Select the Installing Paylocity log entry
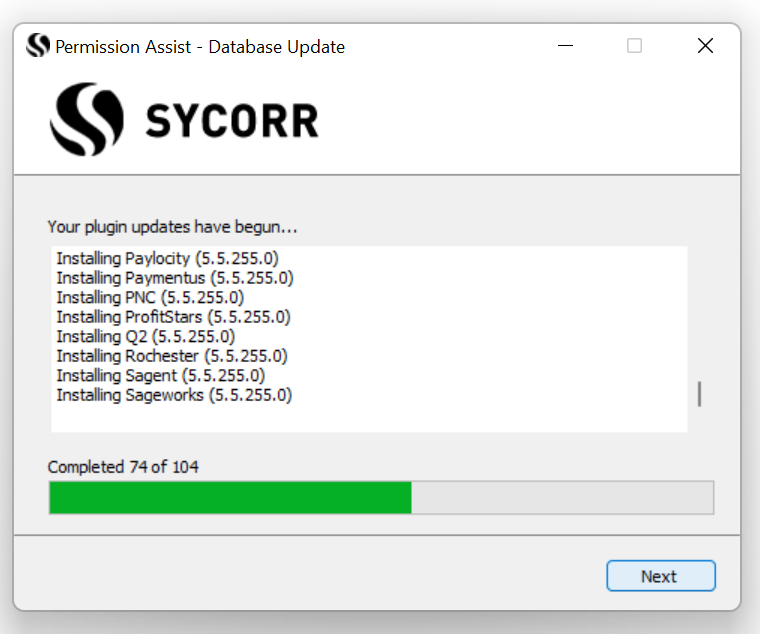Screen dimensions: 760x634 [167, 258]
